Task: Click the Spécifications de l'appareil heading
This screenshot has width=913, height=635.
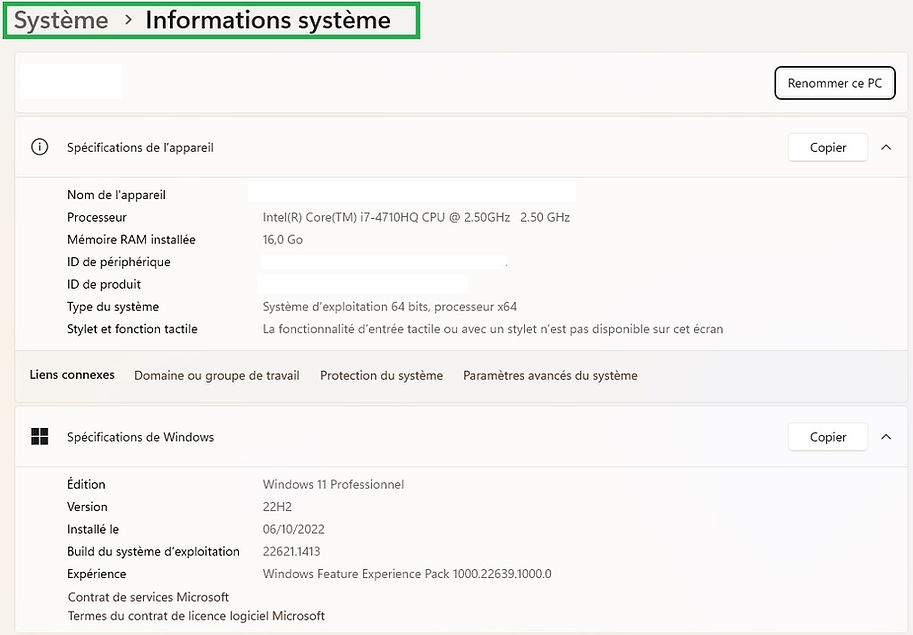Action: coord(140,148)
